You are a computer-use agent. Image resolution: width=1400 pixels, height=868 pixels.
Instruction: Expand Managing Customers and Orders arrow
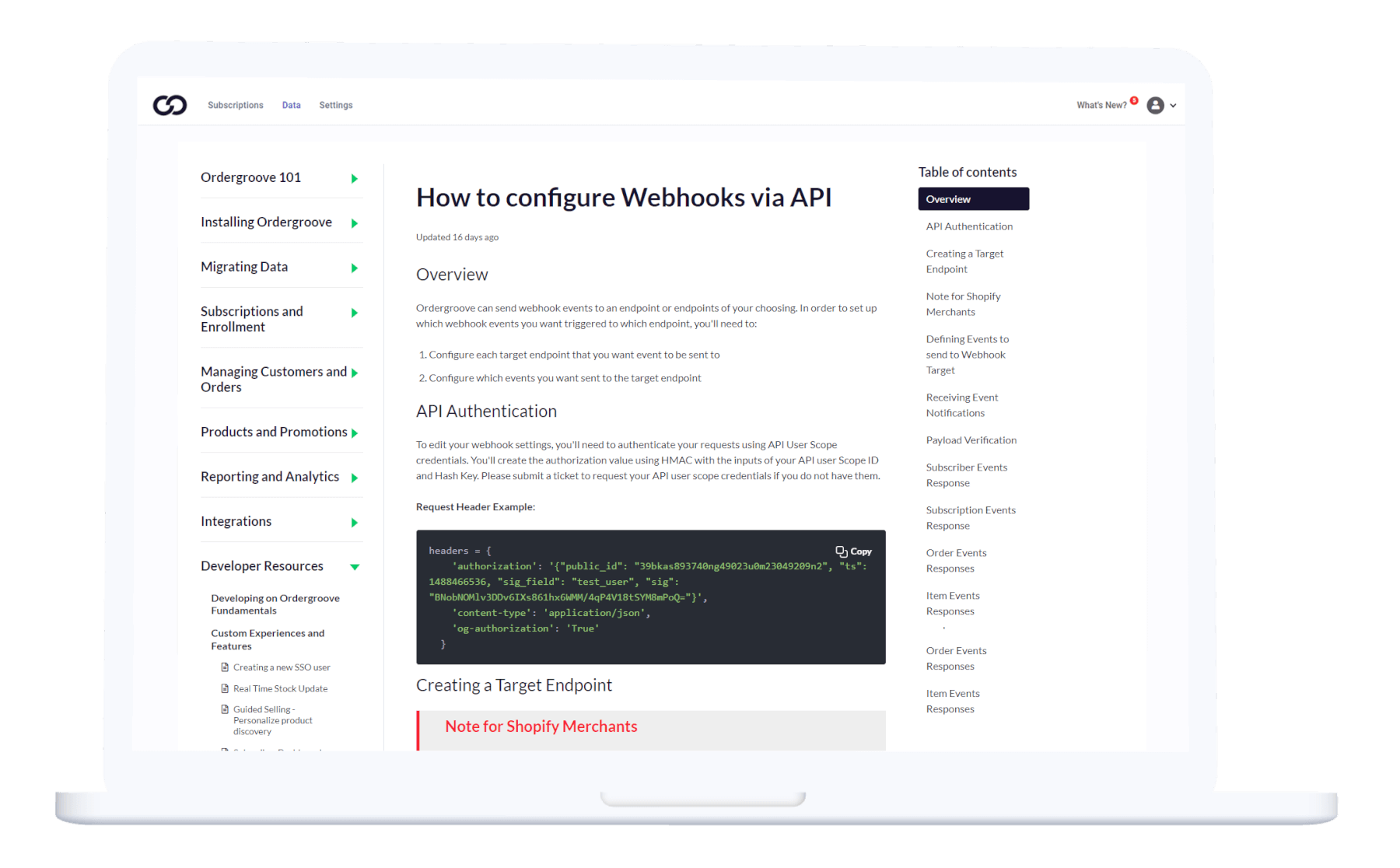click(355, 373)
